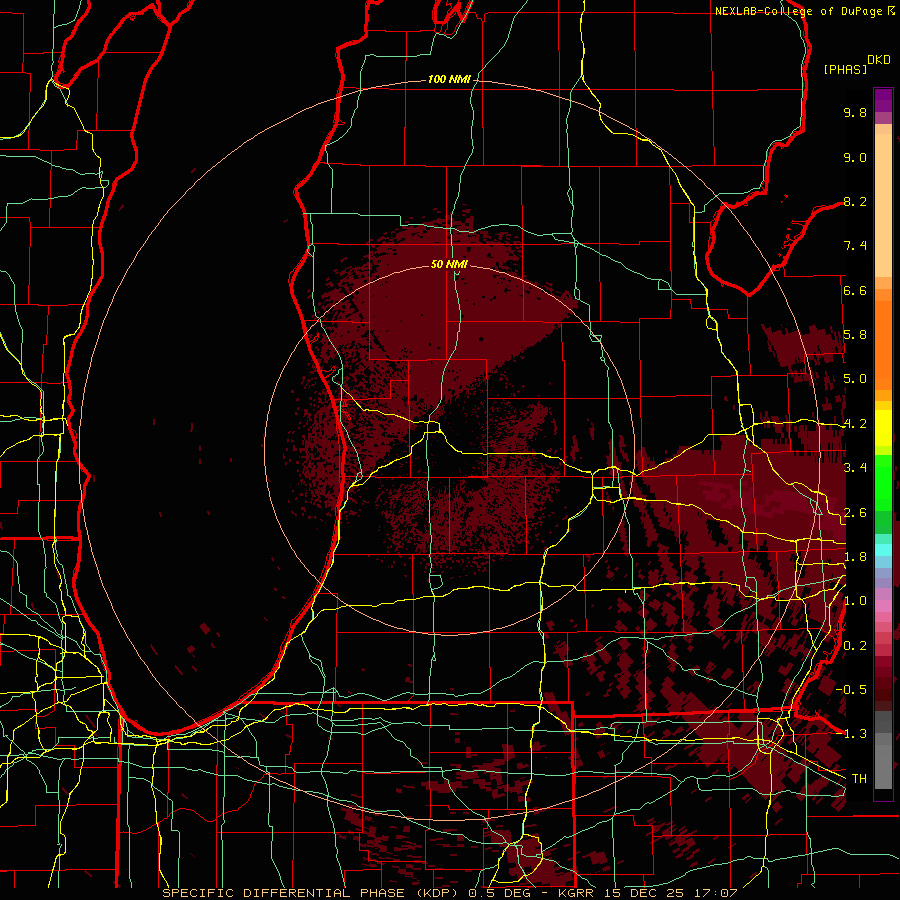This screenshot has height=900, width=900.
Task: Click the 9.0 legend value
Action: [x=855, y=157]
